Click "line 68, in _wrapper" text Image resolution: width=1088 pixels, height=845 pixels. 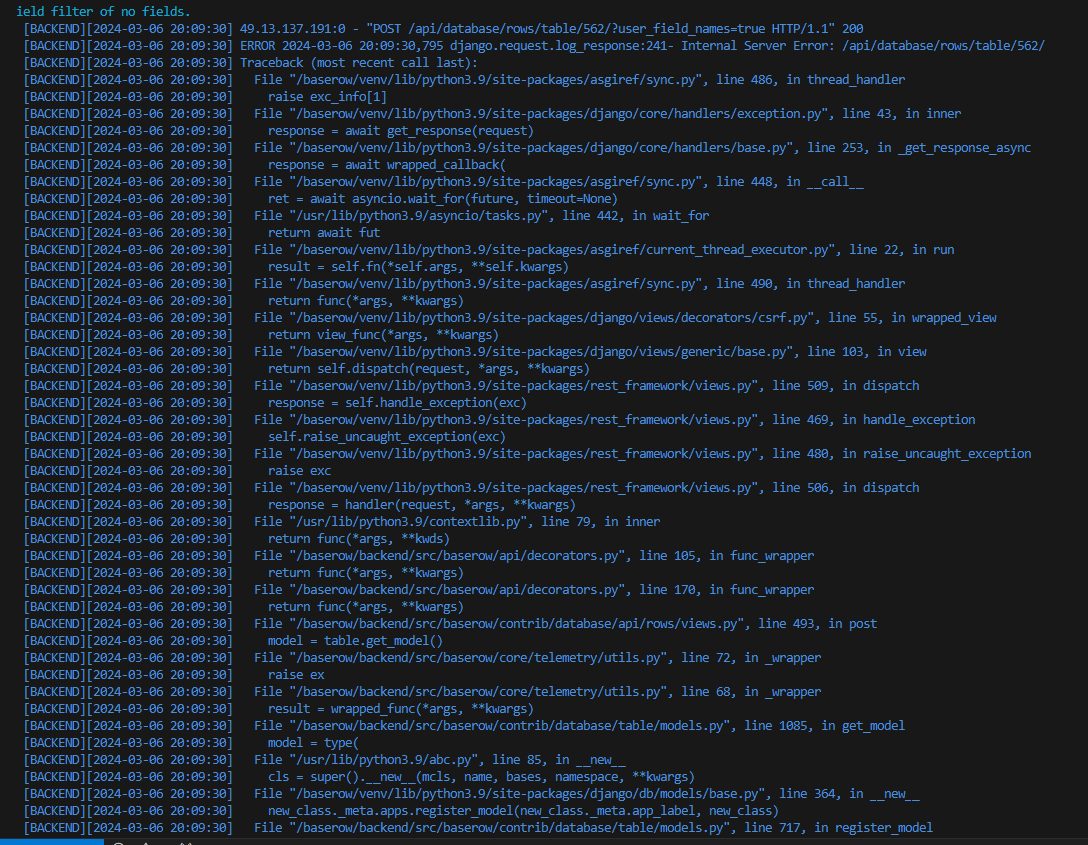point(751,691)
